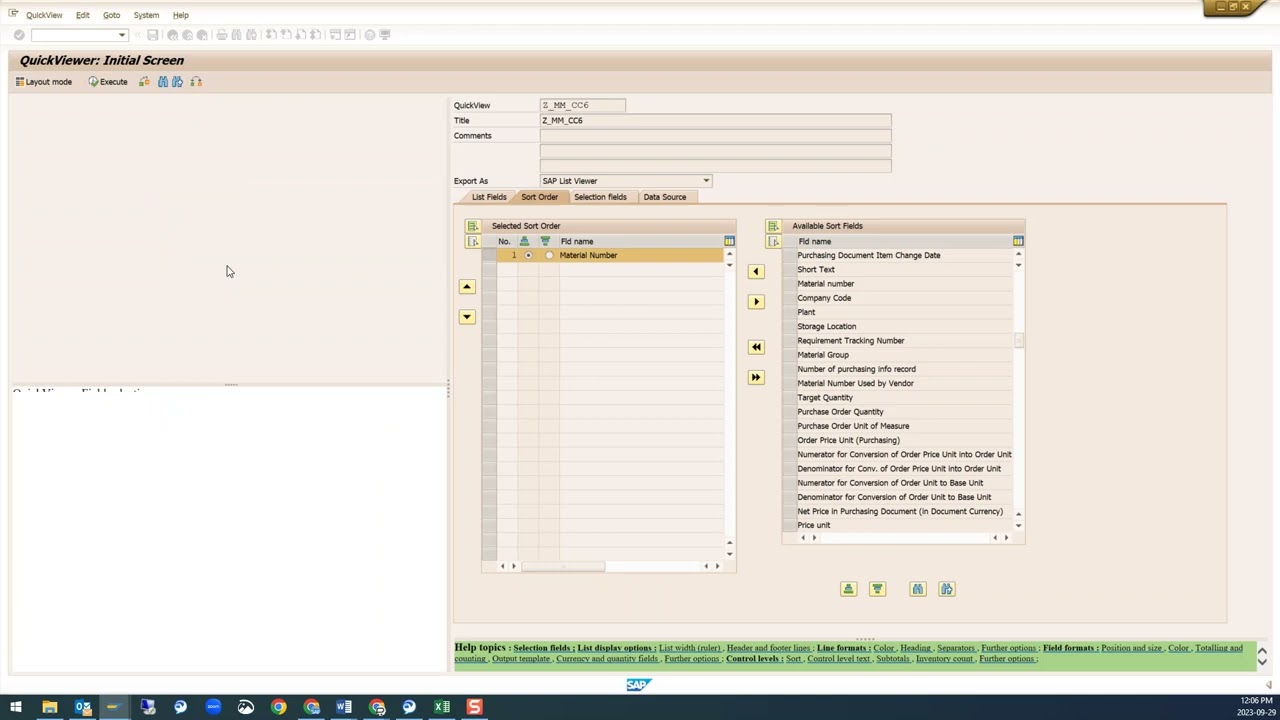Open the QuickView menu
1280x720 pixels.
pos(44,15)
